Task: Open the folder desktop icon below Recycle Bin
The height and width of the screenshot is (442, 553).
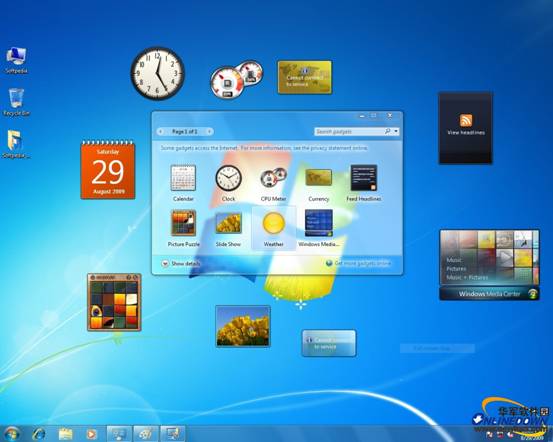Action: click(16, 144)
